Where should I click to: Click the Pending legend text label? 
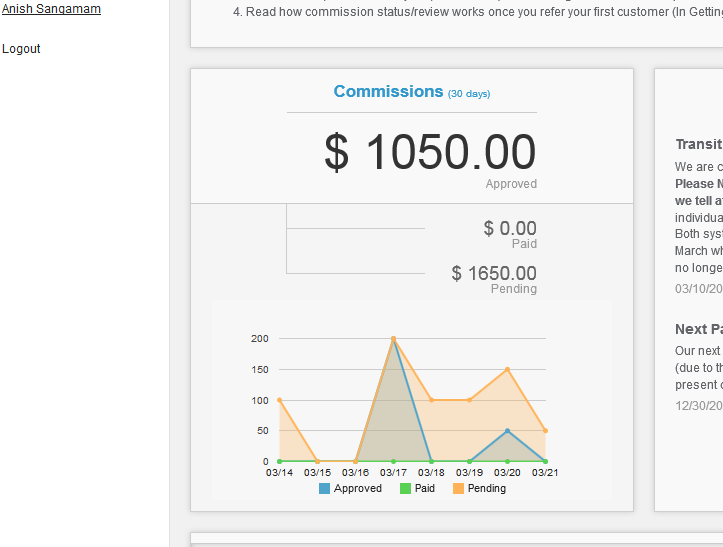(487, 489)
